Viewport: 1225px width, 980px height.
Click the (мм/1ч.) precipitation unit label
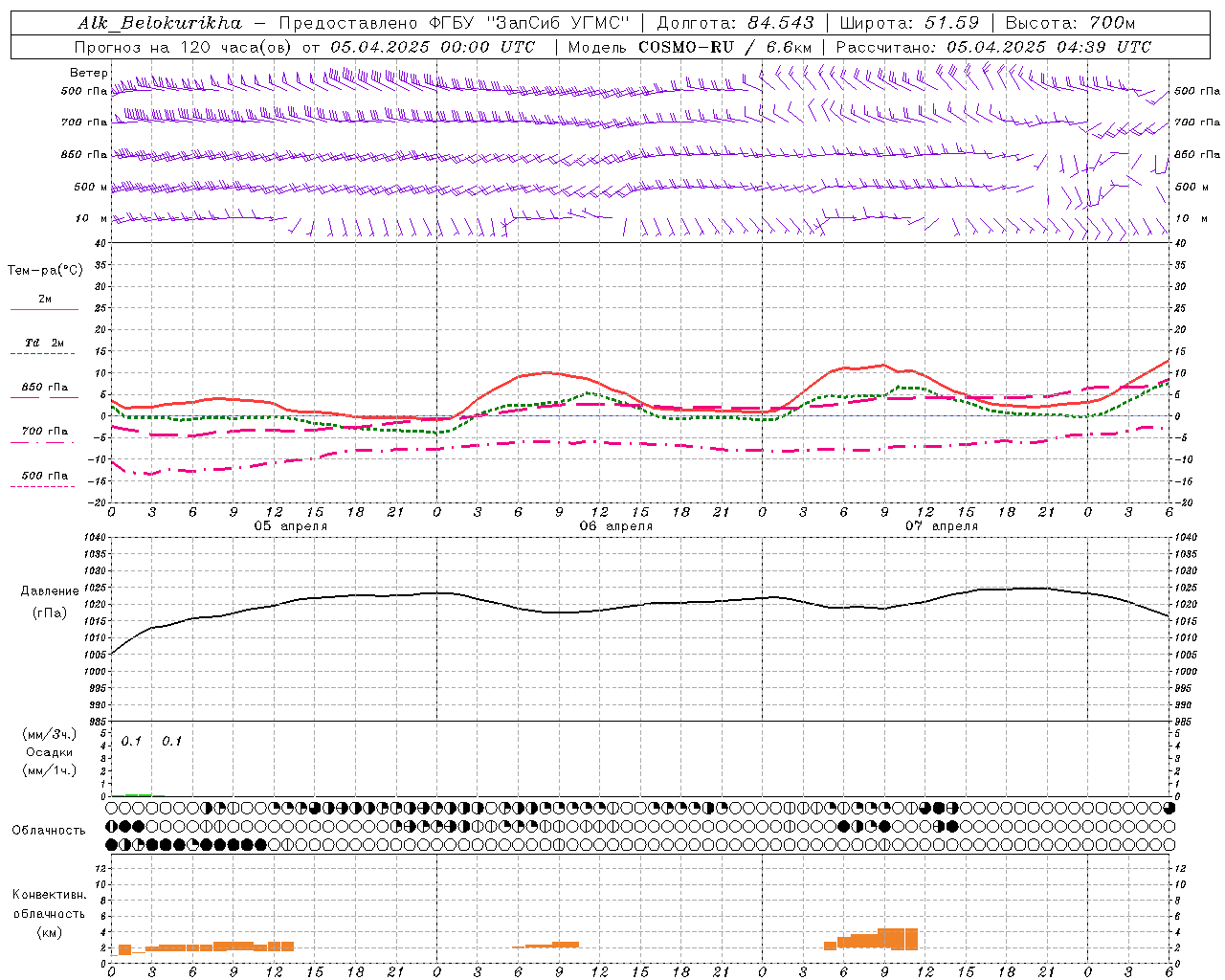click(49, 770)
